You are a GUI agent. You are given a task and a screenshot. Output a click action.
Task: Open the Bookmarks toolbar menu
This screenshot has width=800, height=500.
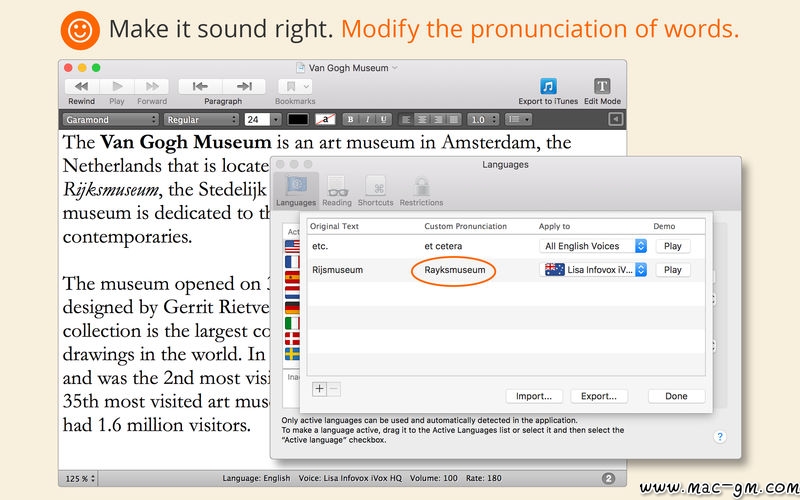(295, 86)
